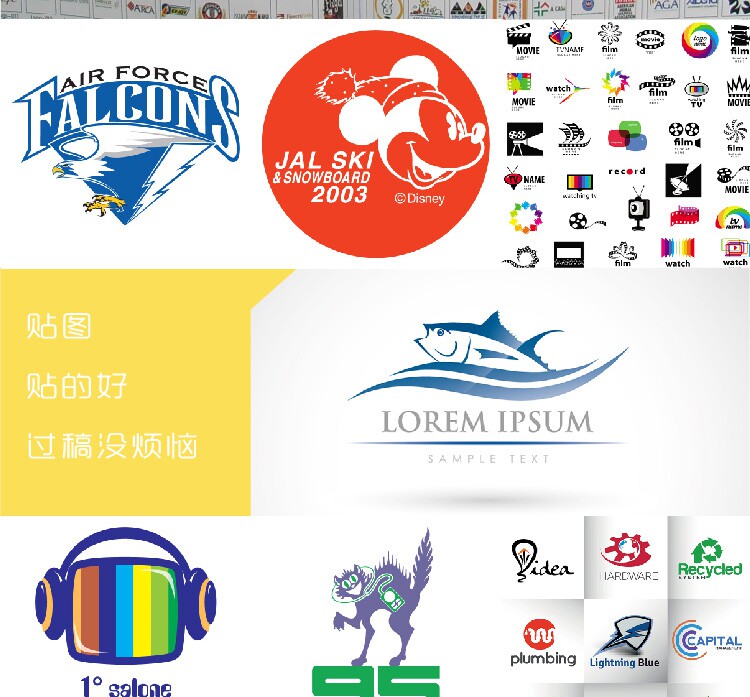This screenshot has width=750, height=697.
Task: Click the black TV on a stand logo
Action: (x=638, y=209)
